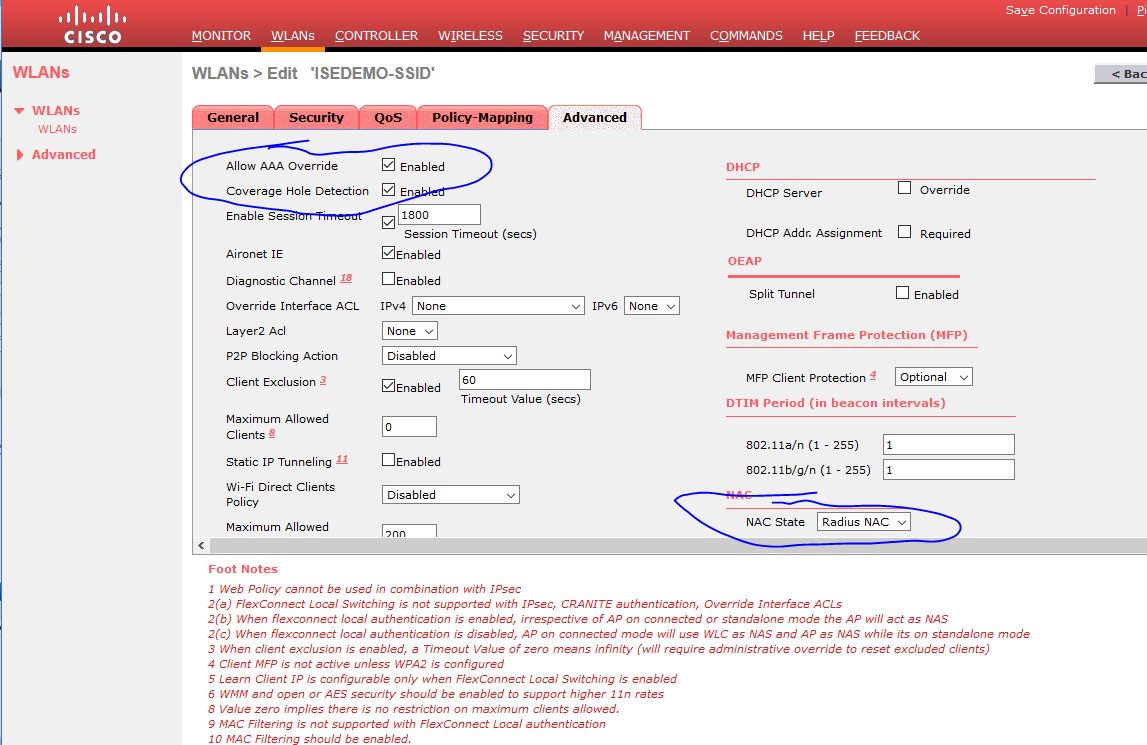Click horizontal scrollbar left arrow
Screen dimensions: 1147x745
pyautogui.click(x=201, y=545)
